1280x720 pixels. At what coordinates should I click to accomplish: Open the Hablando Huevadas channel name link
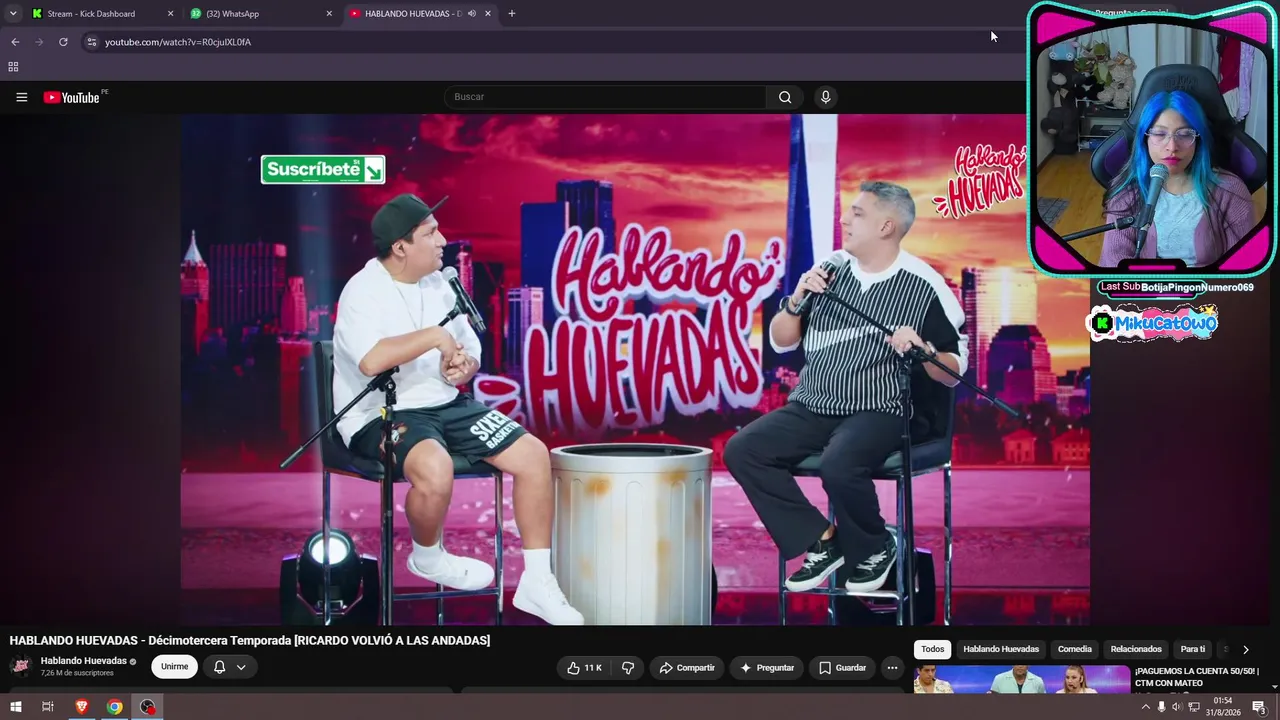84,661
